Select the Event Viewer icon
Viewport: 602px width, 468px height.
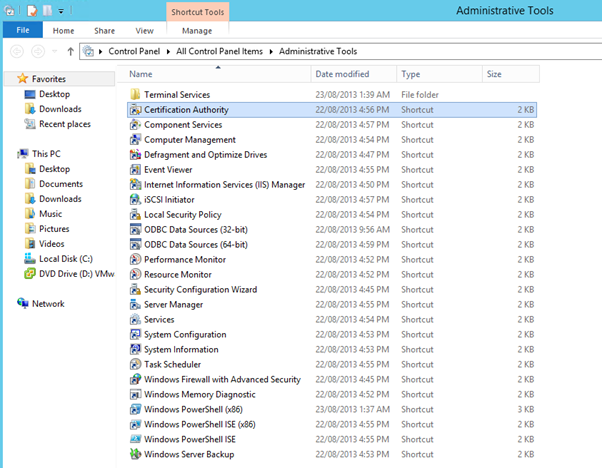pos(136,170)
